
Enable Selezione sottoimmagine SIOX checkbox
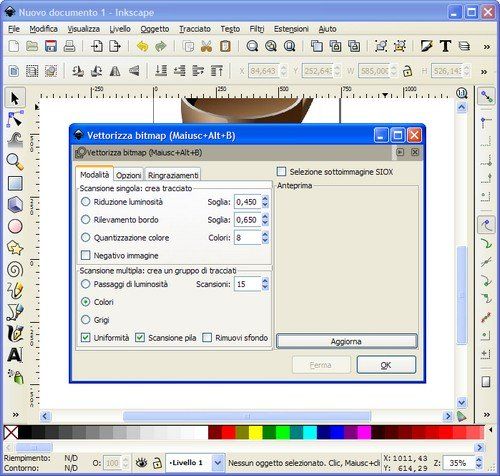tap(281, 172)
